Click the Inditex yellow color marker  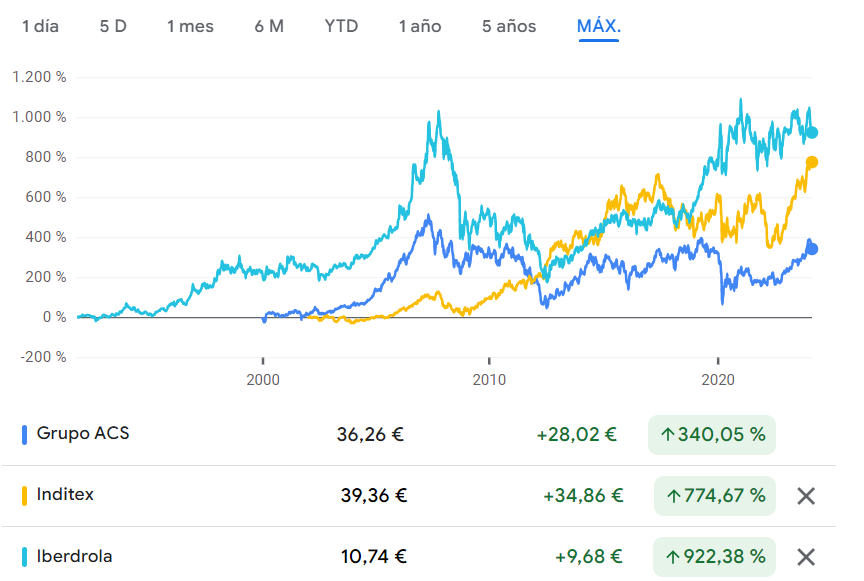pyautogui.click(x=24, y=495)
